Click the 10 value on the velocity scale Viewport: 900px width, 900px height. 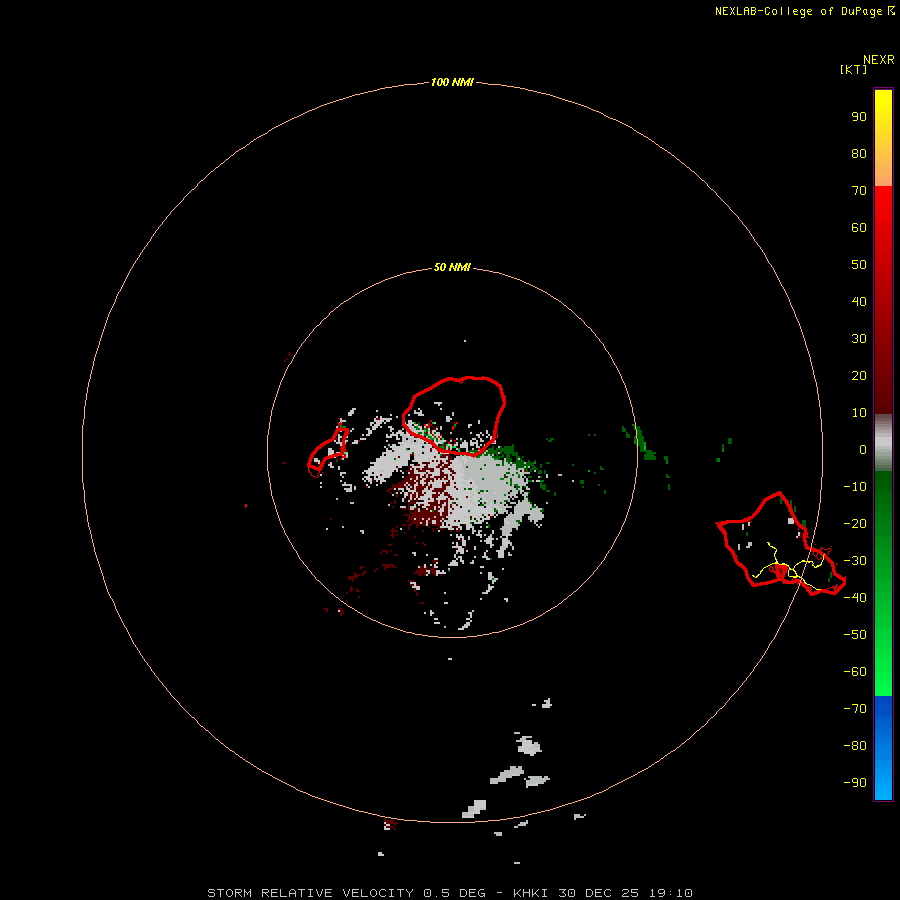tap(859, 413)
